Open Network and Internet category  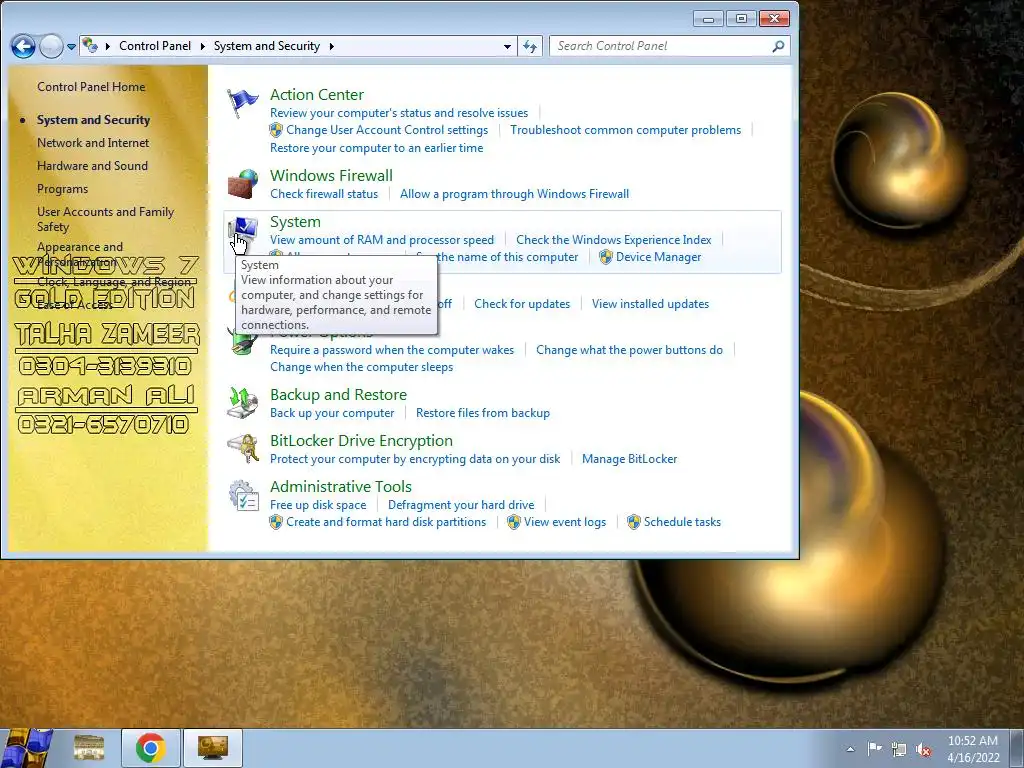pos(93,143)
